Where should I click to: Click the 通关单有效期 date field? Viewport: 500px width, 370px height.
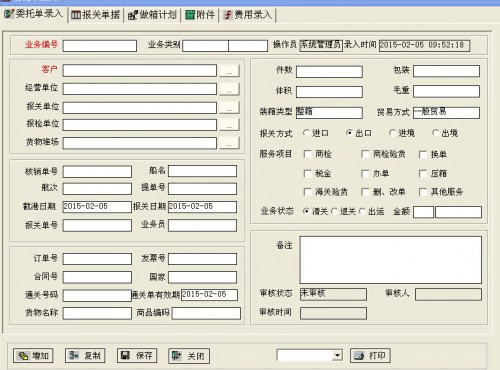[x=209, y=295]
